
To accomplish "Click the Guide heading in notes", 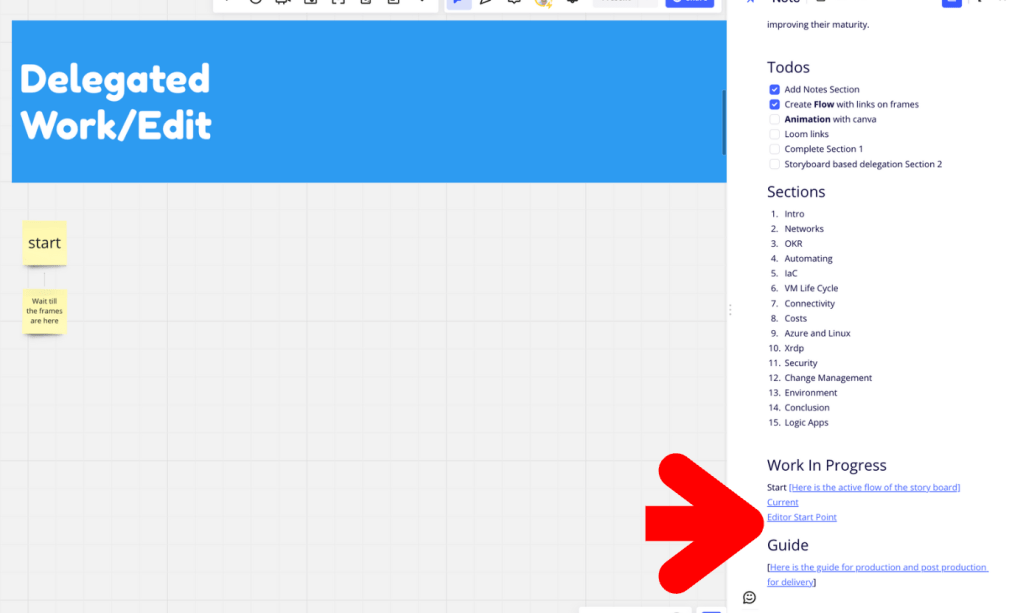I will [x=787, y=545].
